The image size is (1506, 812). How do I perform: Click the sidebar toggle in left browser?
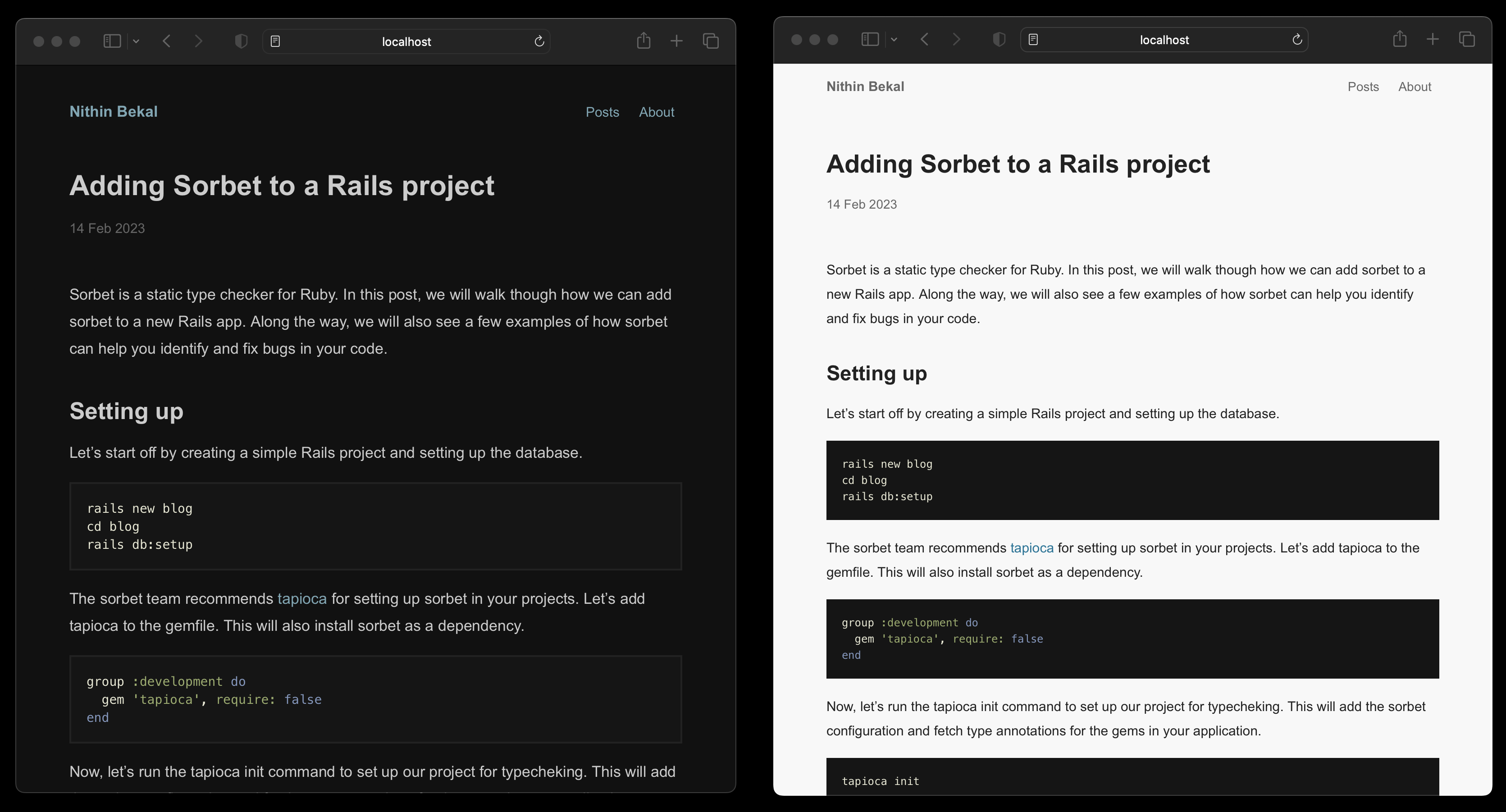(110, 40)
